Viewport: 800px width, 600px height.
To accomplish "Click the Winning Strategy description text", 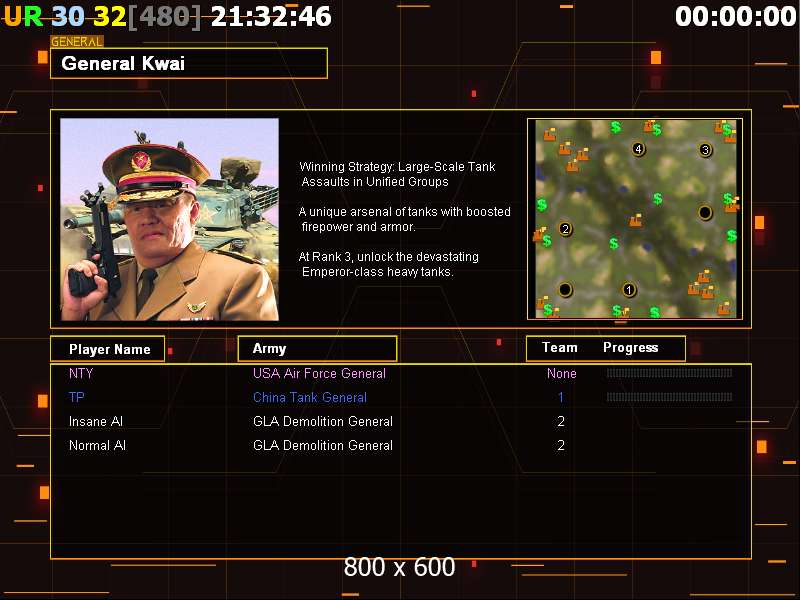I will coord(397,174).
